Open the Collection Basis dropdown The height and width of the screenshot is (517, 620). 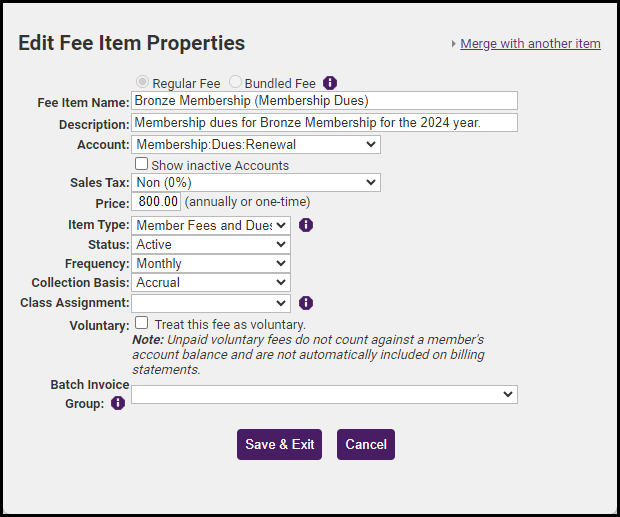pos(211,282)
